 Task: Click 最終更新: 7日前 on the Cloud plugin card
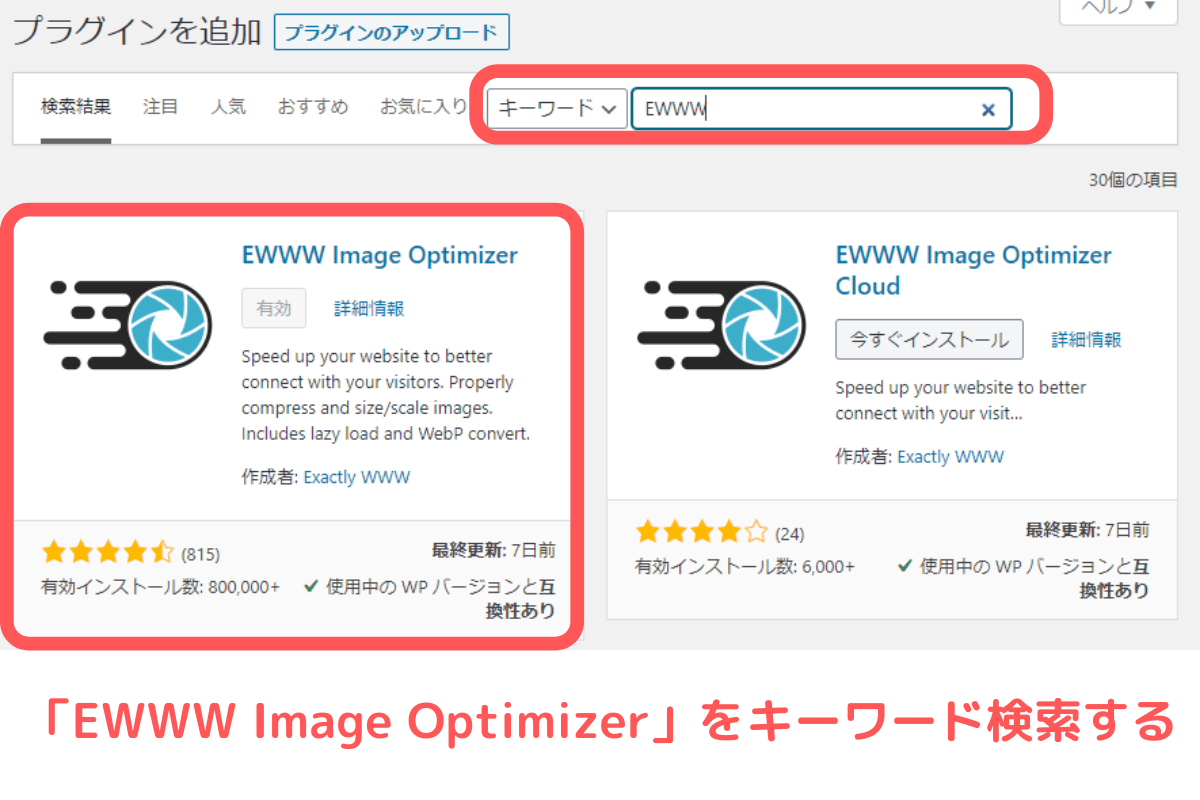click(x=1087, y=530)
